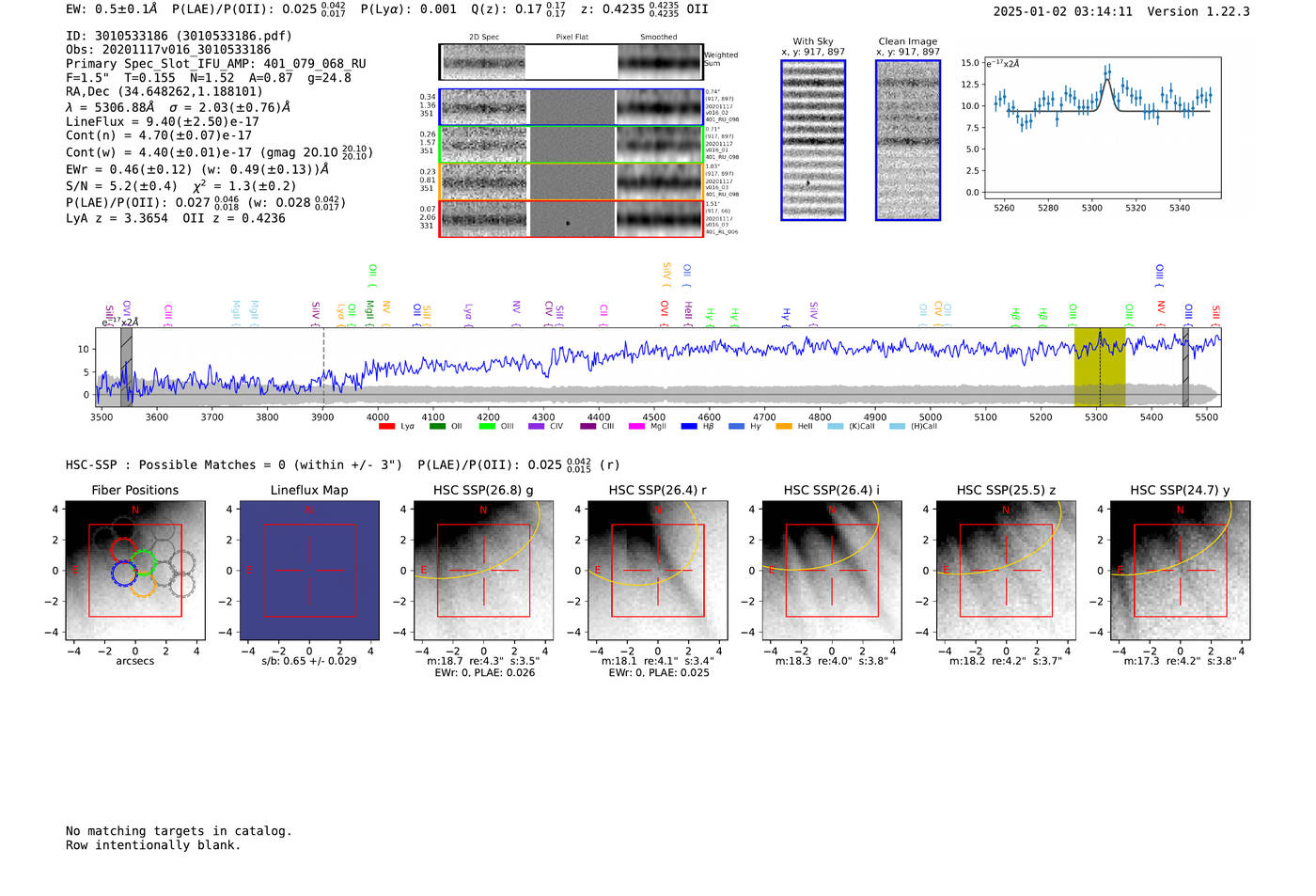Select the blue-bordered fiber 2D spectrum row
This screenshot has height=896, width=1316.
click(572, 107)
